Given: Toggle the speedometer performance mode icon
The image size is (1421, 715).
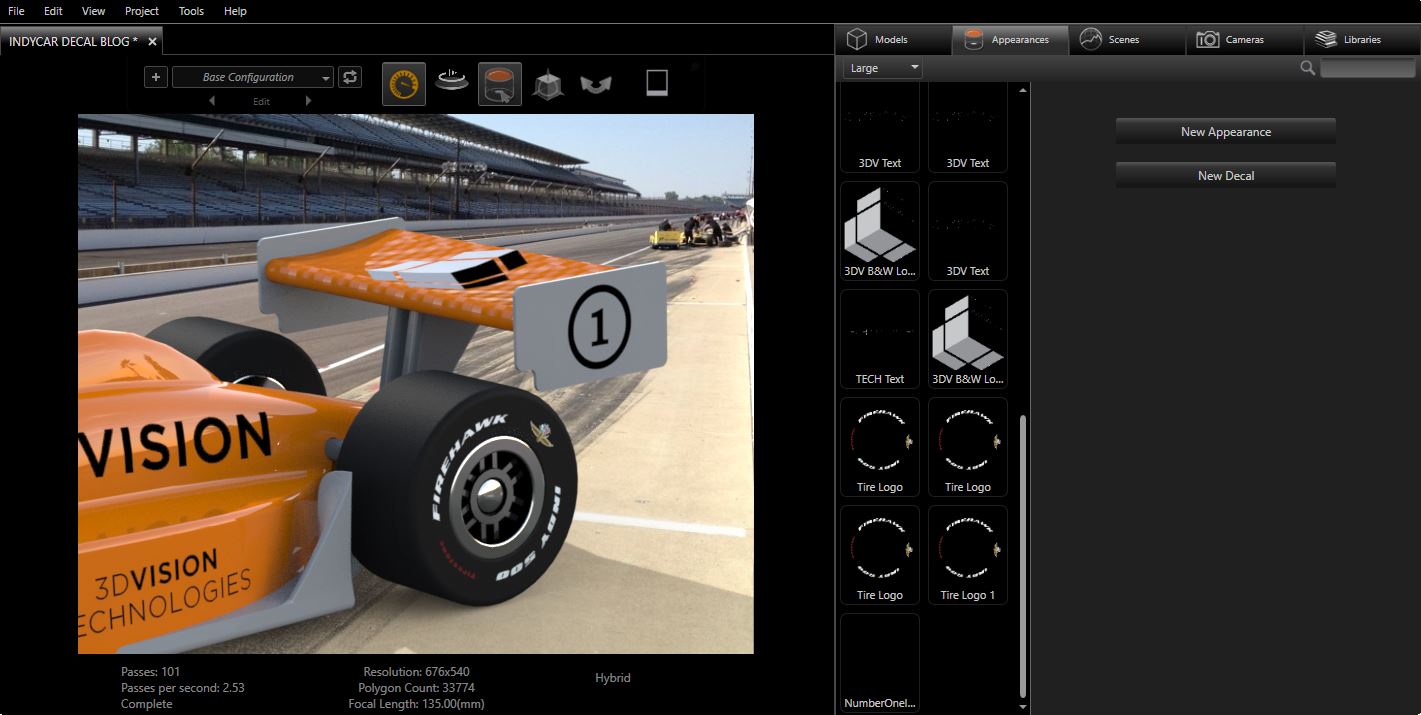Looking at the screenshot, I should click(x=404, y=84).
